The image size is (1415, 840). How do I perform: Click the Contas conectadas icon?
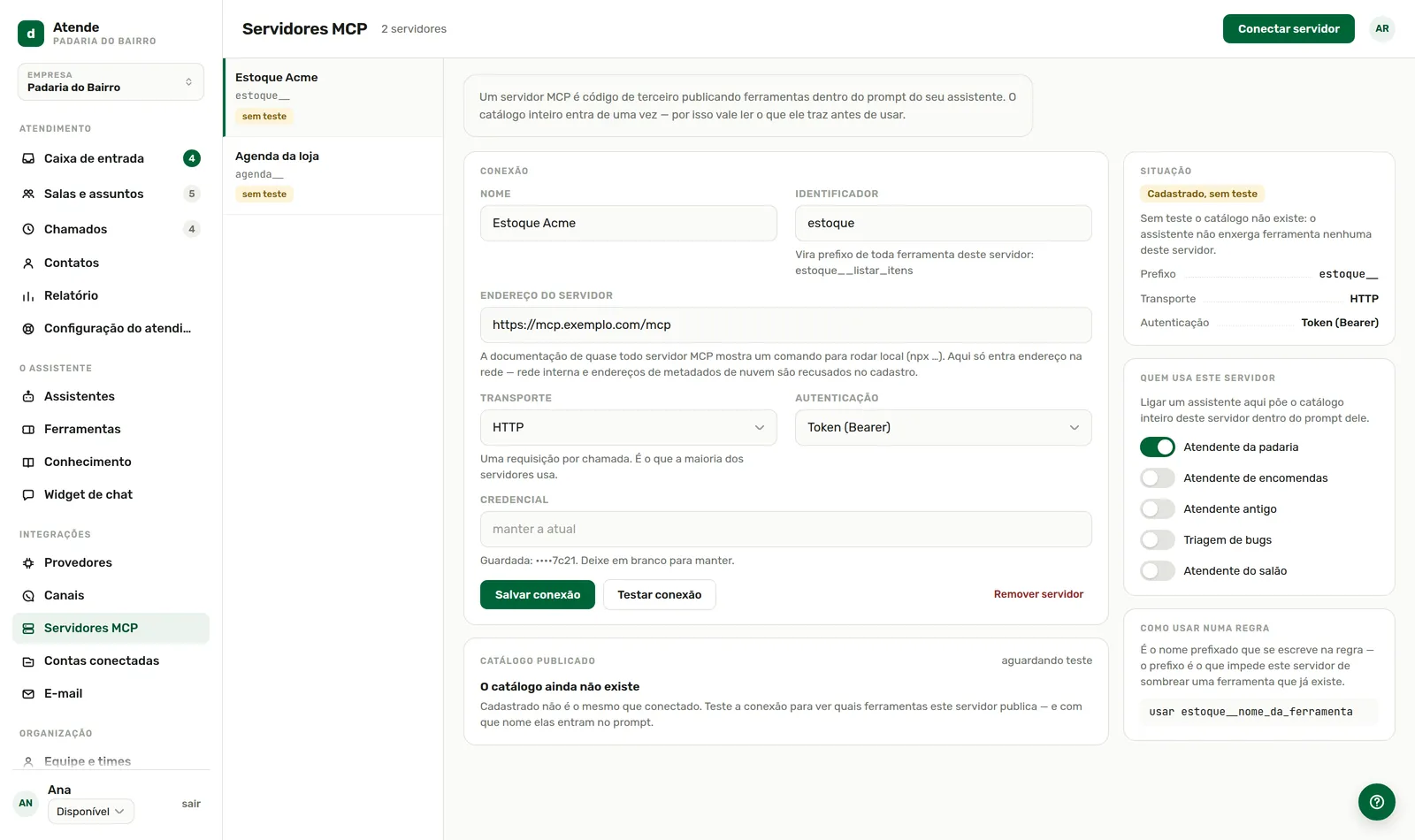tap(28, 661)
